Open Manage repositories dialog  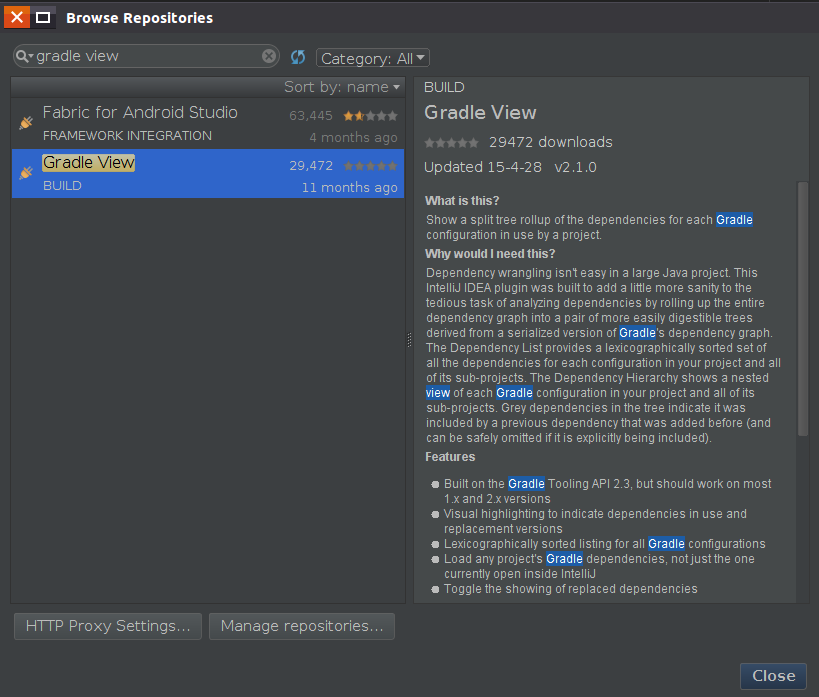(302, 626)
